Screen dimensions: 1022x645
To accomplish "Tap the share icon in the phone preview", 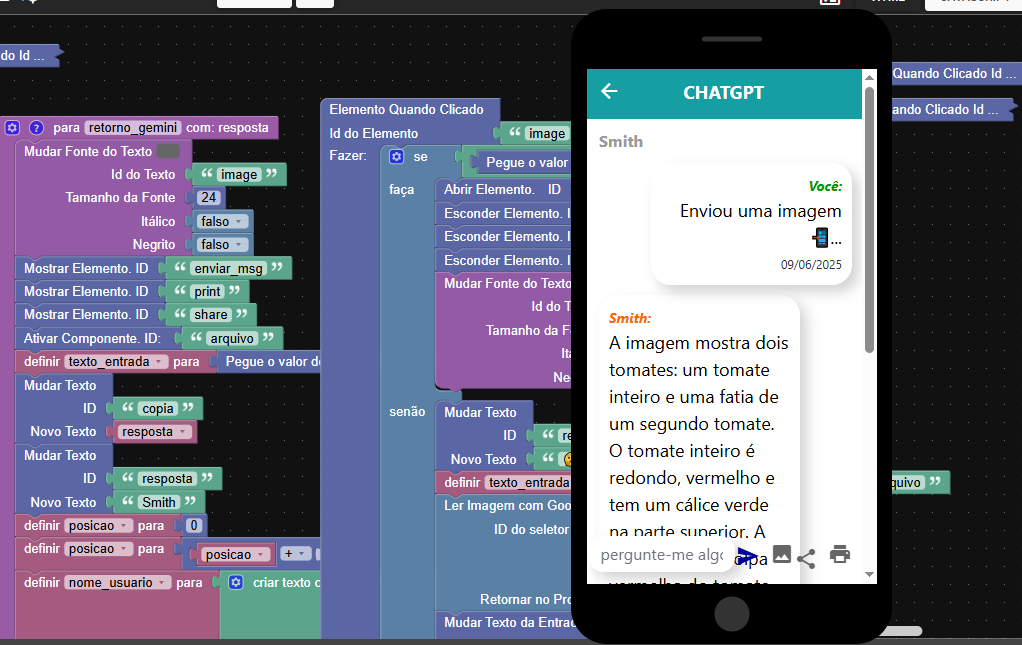I will [x=806, y=558].
